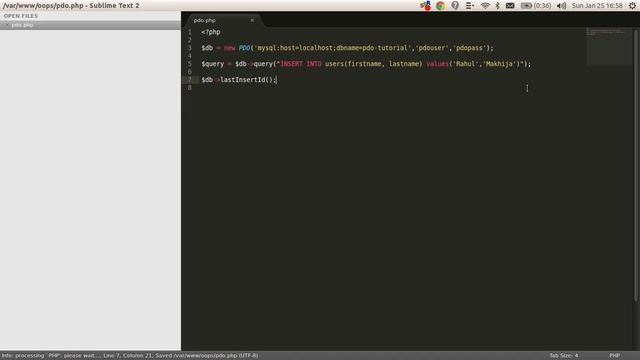Viewport: 640px width, 360px height.
Task: Open the clock showing Sun Jan 25 16:58
Action: point(597,6)
